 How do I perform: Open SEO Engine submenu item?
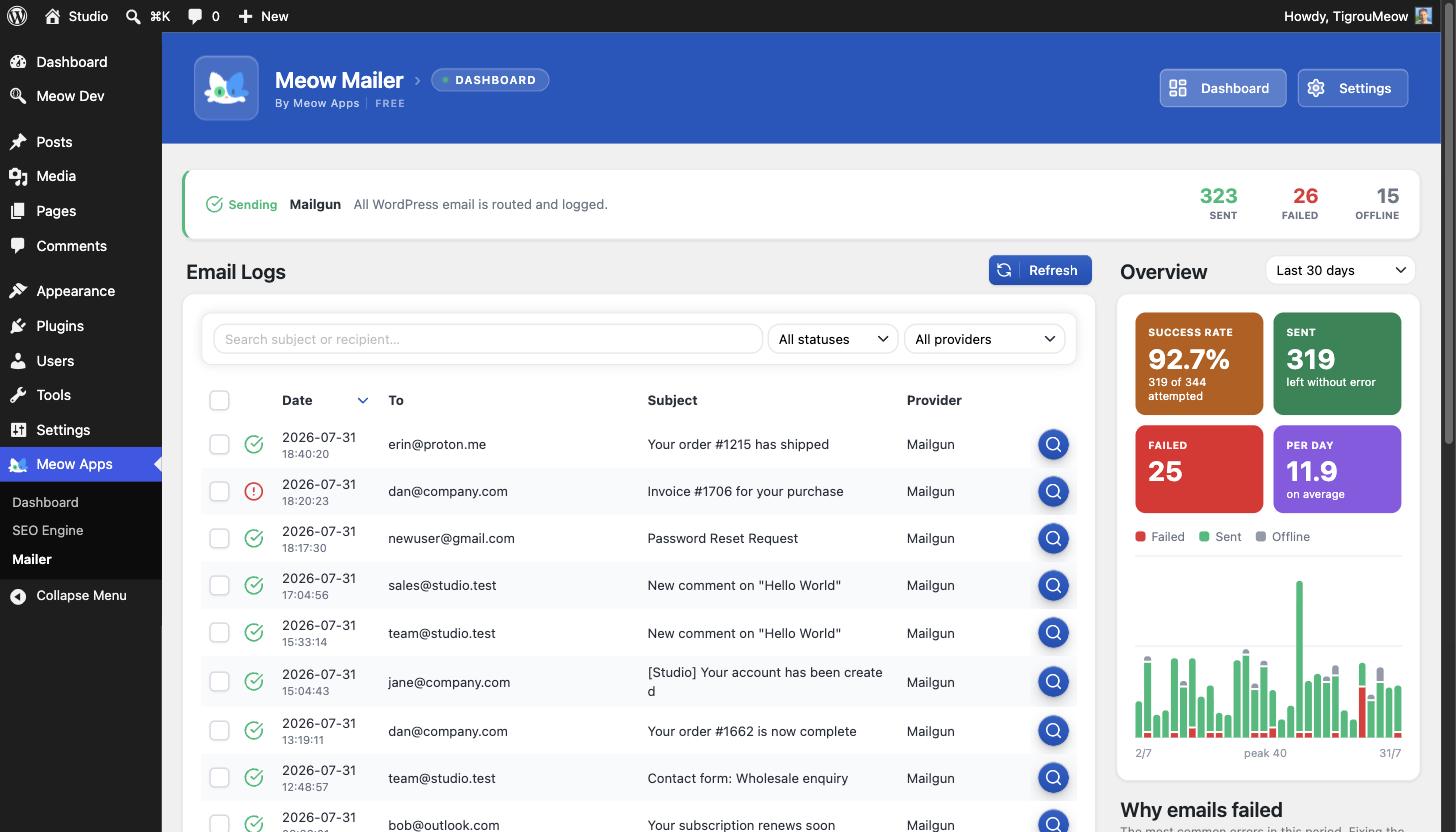(47, 530)
